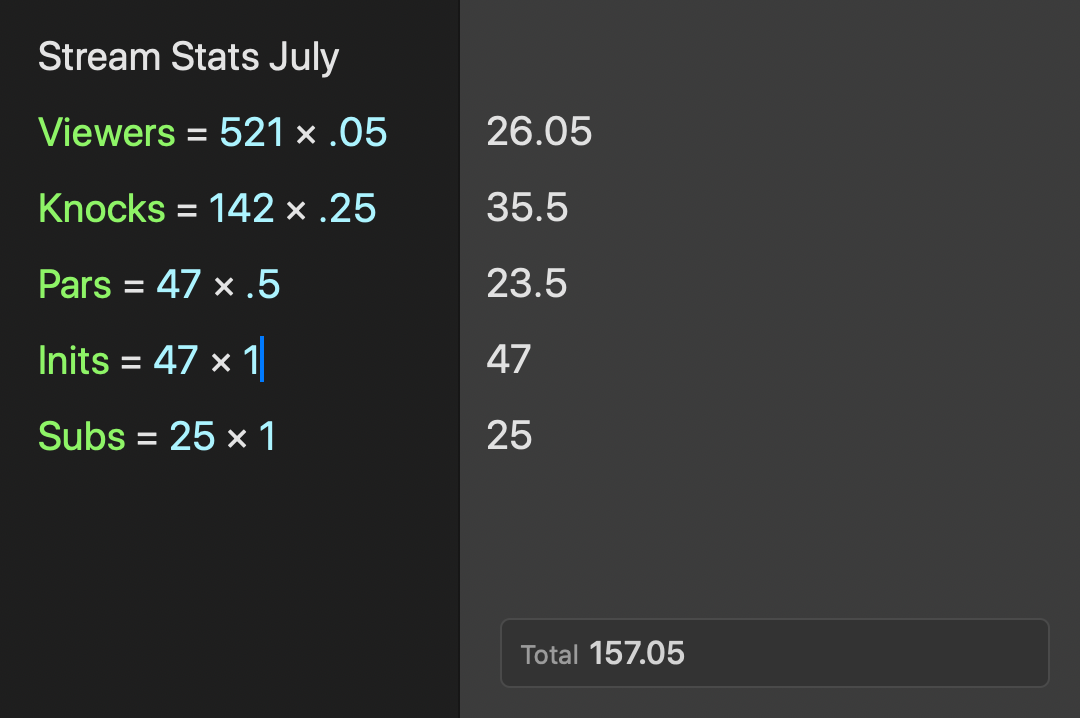This screenshot has height=718, width=1080.
Task: Click the Stream Stats July title line
Action: [188, 57]
